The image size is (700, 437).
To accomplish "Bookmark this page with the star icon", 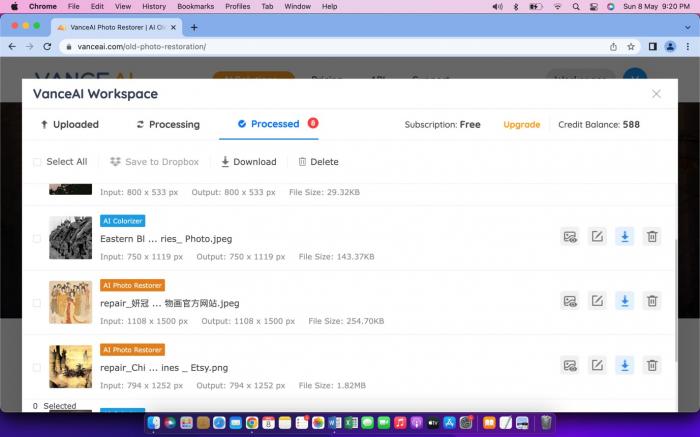I will (x=631, y=46).
